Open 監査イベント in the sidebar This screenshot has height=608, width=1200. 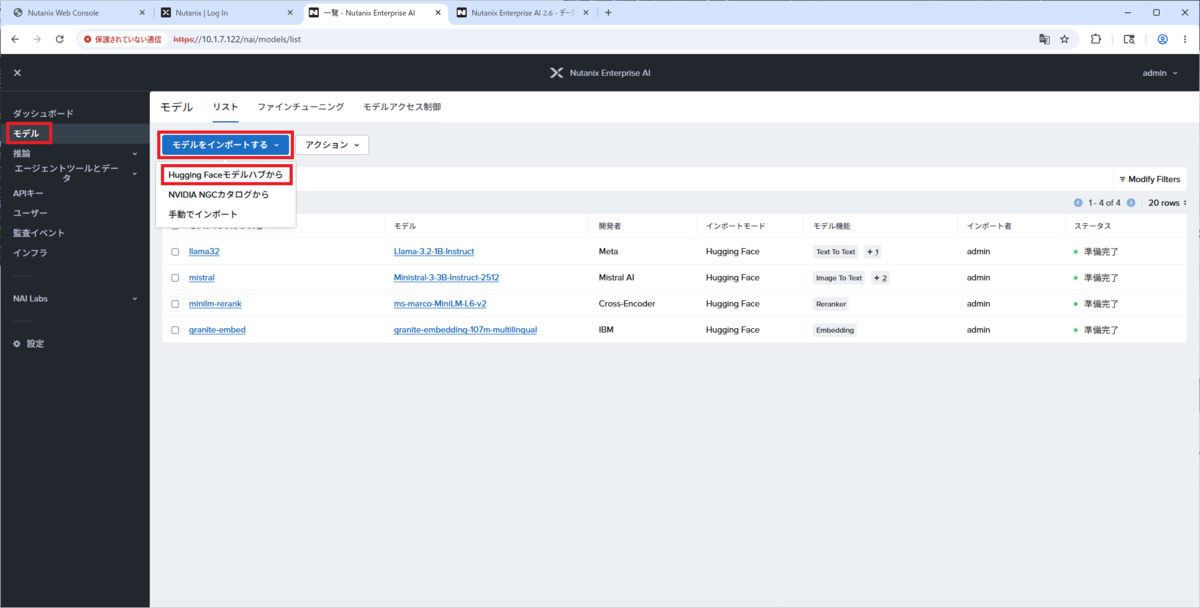coord(38,233)
